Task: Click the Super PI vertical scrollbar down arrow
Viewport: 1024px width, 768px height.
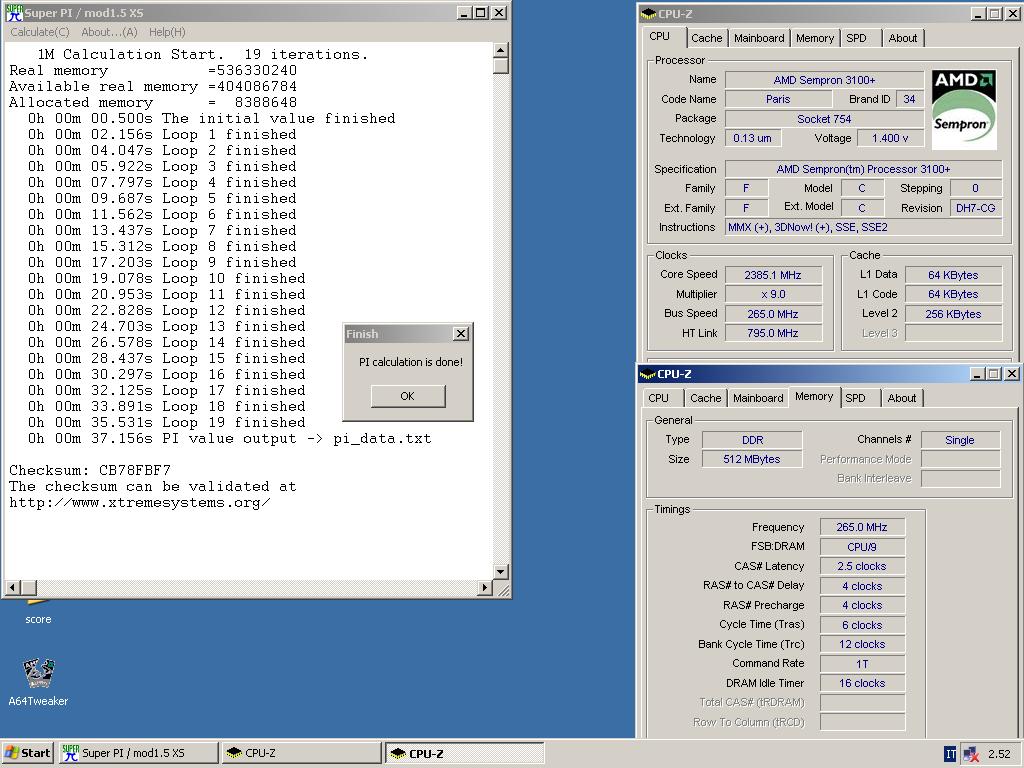Action: pyautogui.click(x=500, y=571)
